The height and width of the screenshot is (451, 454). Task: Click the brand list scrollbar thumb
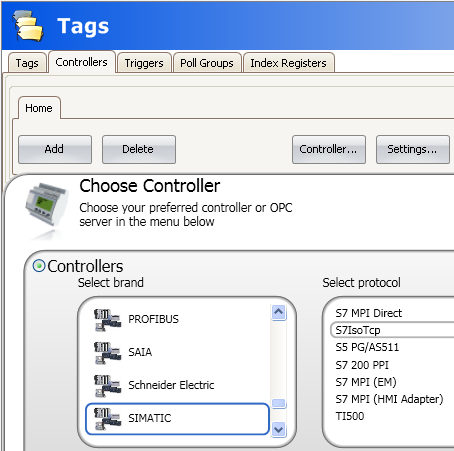tap(279, 403)
